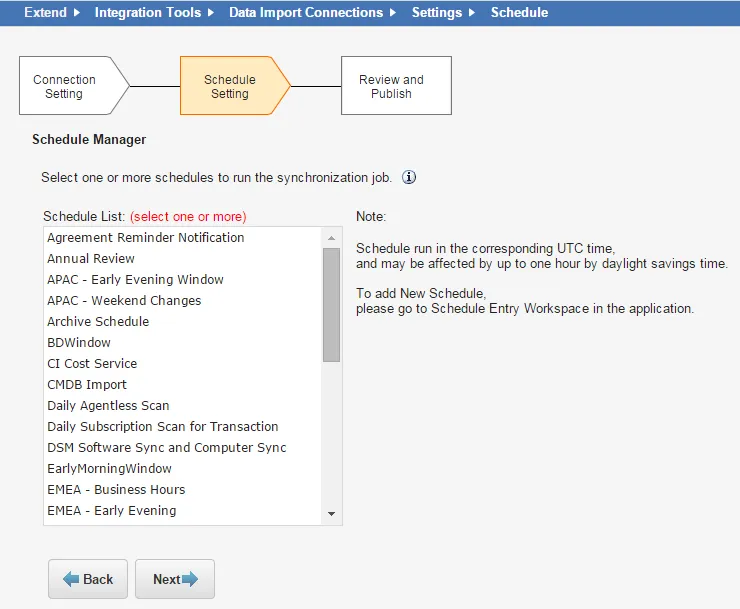
Task: Click the breadcrumb arrow after Extend
Action: point(77,12)
